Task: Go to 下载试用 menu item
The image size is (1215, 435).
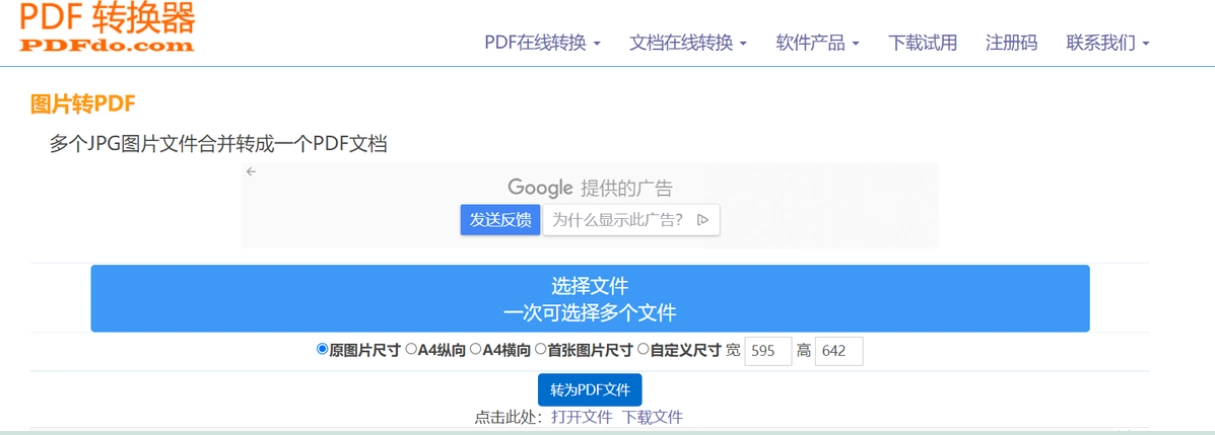Action: (x=923, y=43)
